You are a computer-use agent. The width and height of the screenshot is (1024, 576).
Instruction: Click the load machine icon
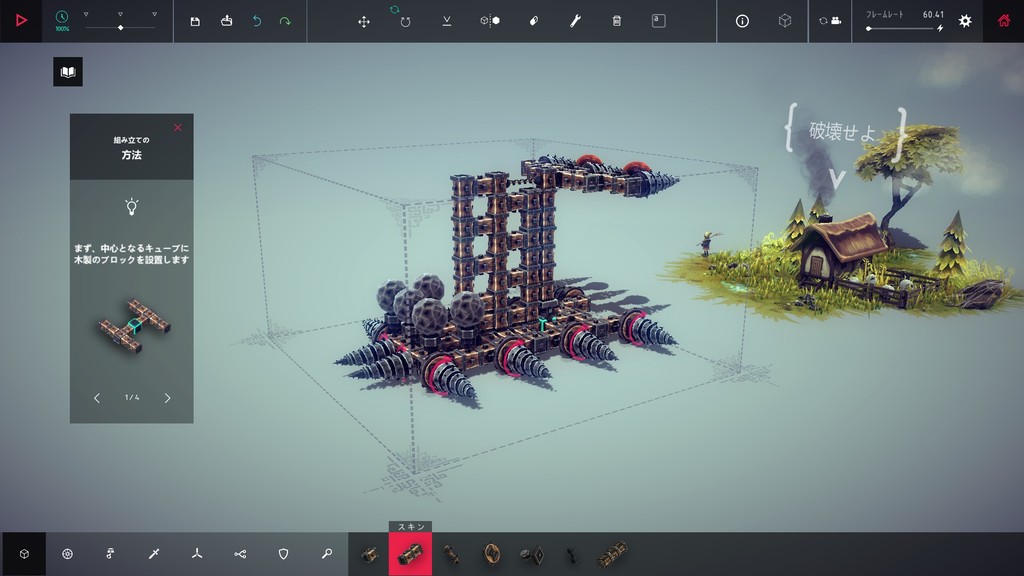[x=226, y=21]
